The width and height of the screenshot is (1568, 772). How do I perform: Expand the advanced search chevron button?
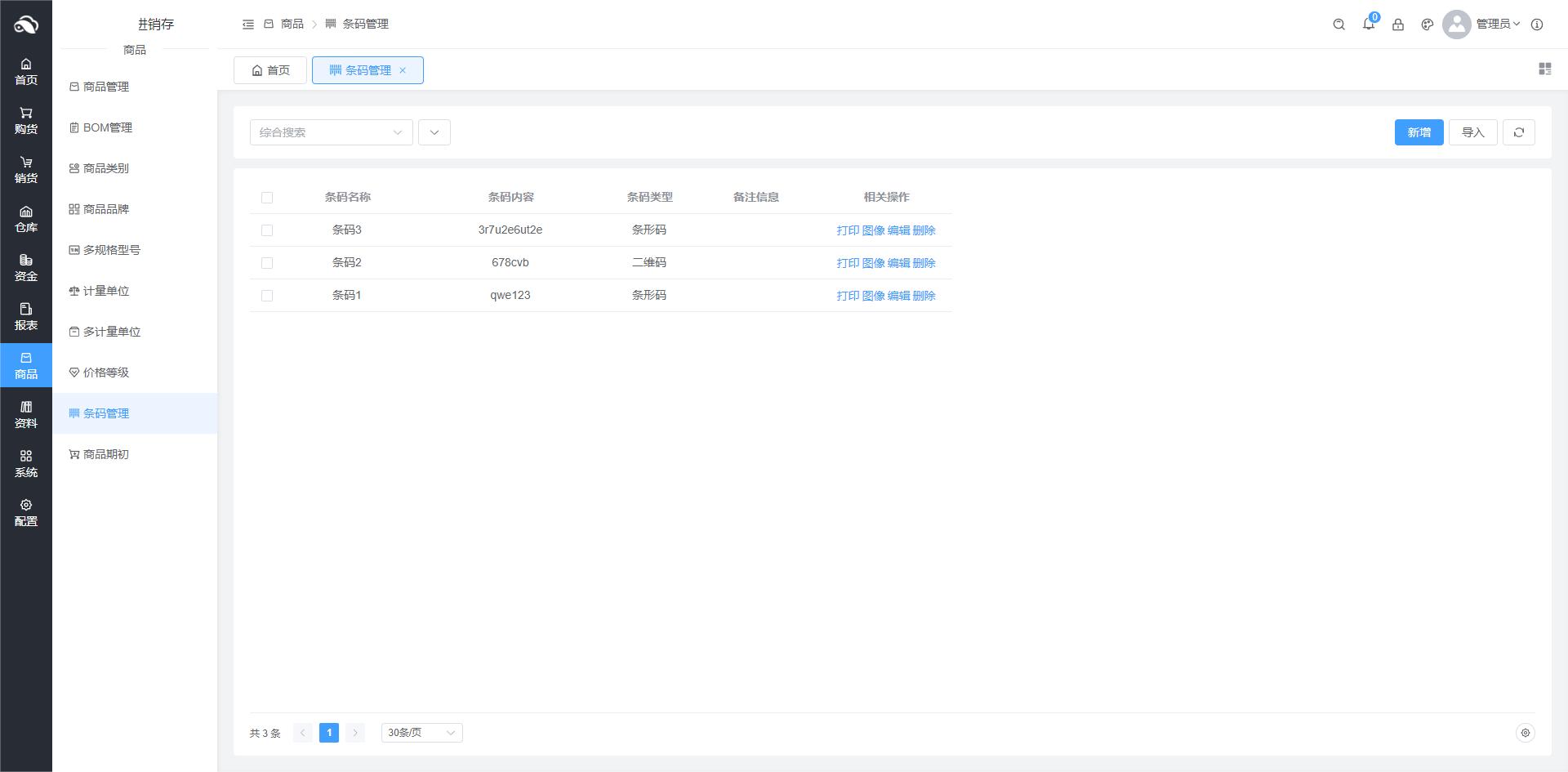pos(434,132)
